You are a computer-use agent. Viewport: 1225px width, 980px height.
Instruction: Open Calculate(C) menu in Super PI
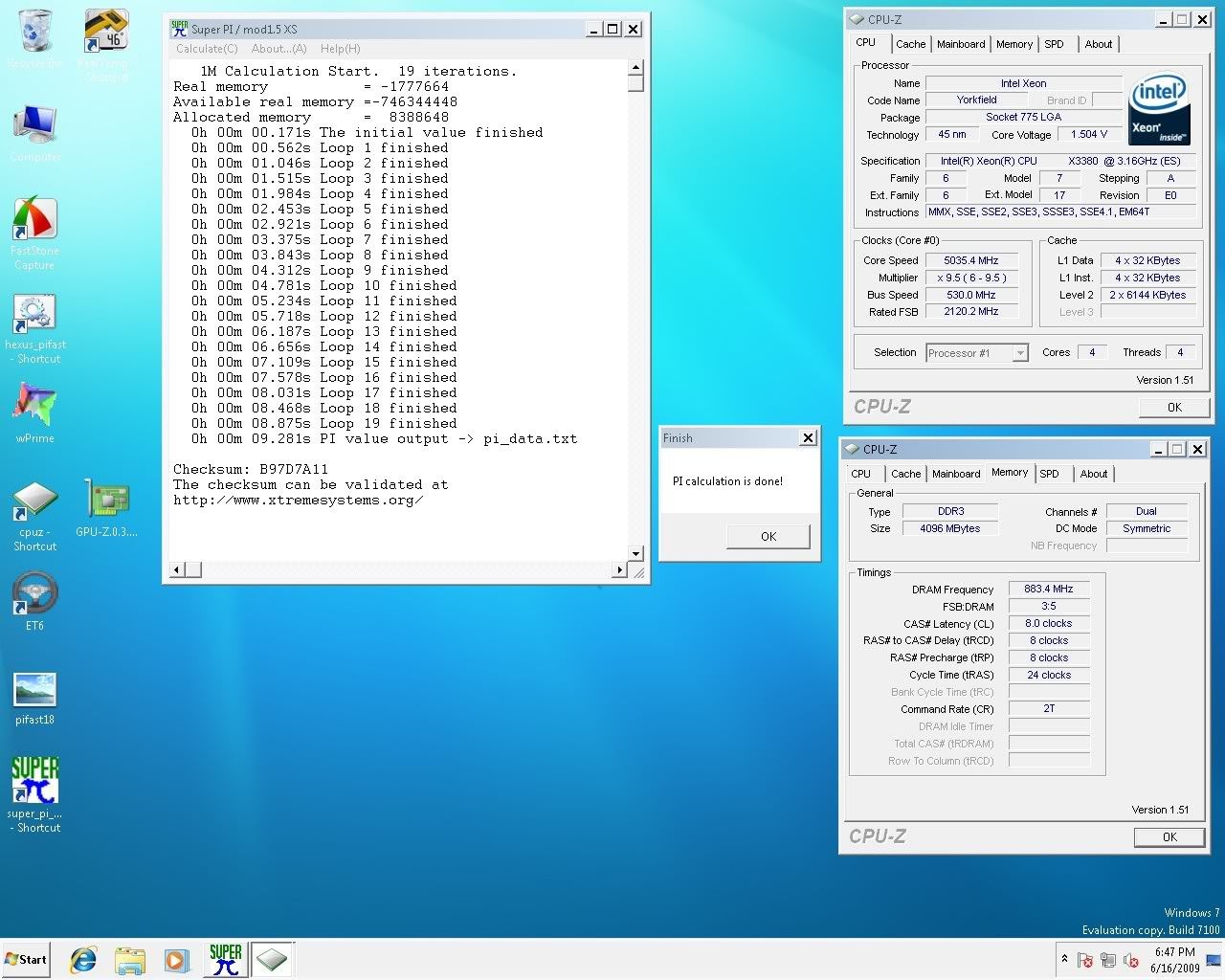coord(207,49)
